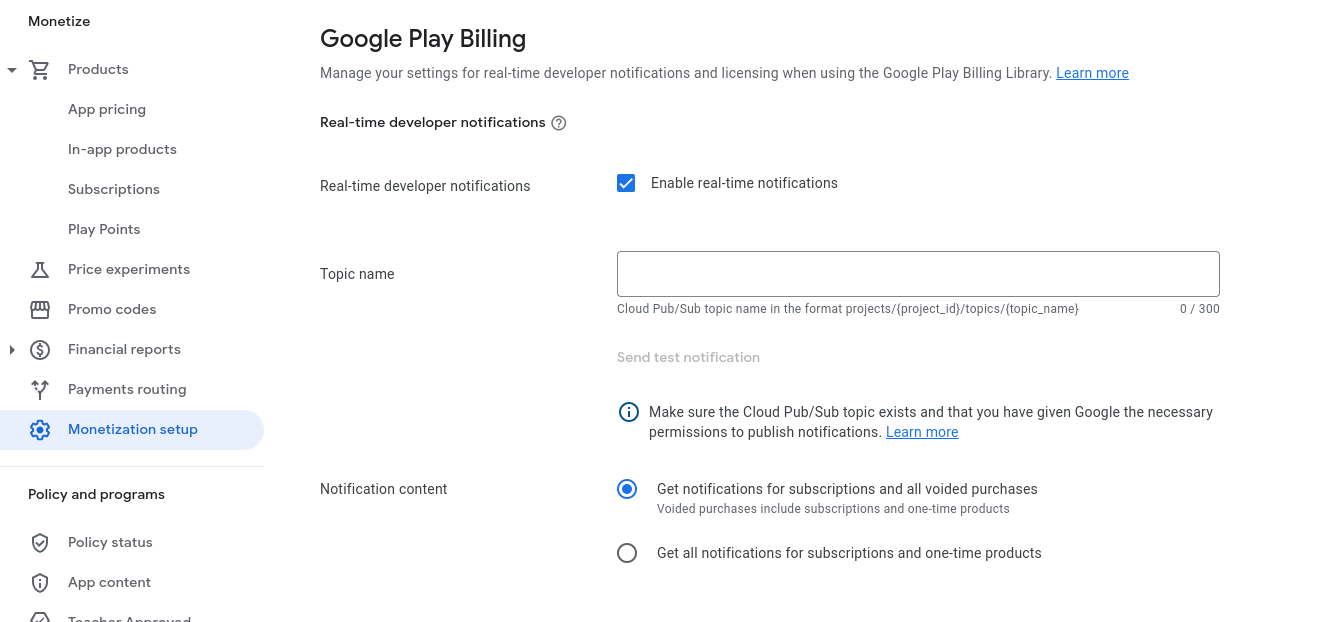This screenshot has height=622, width=1328.
Task: Select notifications for subscriptions and all voided purchases
Action: [627, 489]
